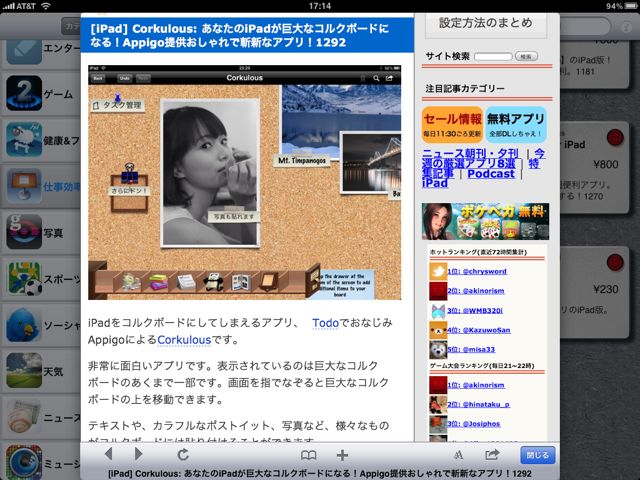Screen dimensions: 640x480
Task: Click the WiFi status icon
Action: (46, 6)
